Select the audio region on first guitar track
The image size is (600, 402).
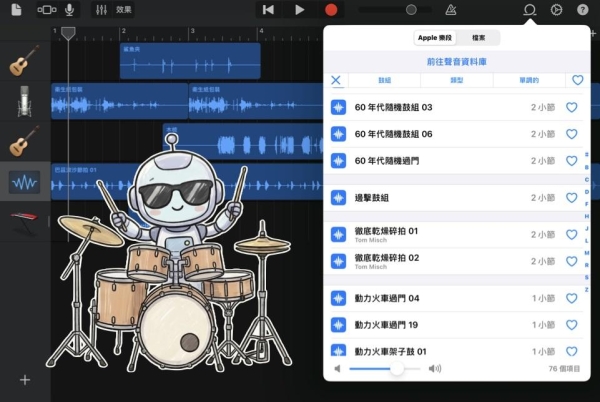tap(190, 61)
